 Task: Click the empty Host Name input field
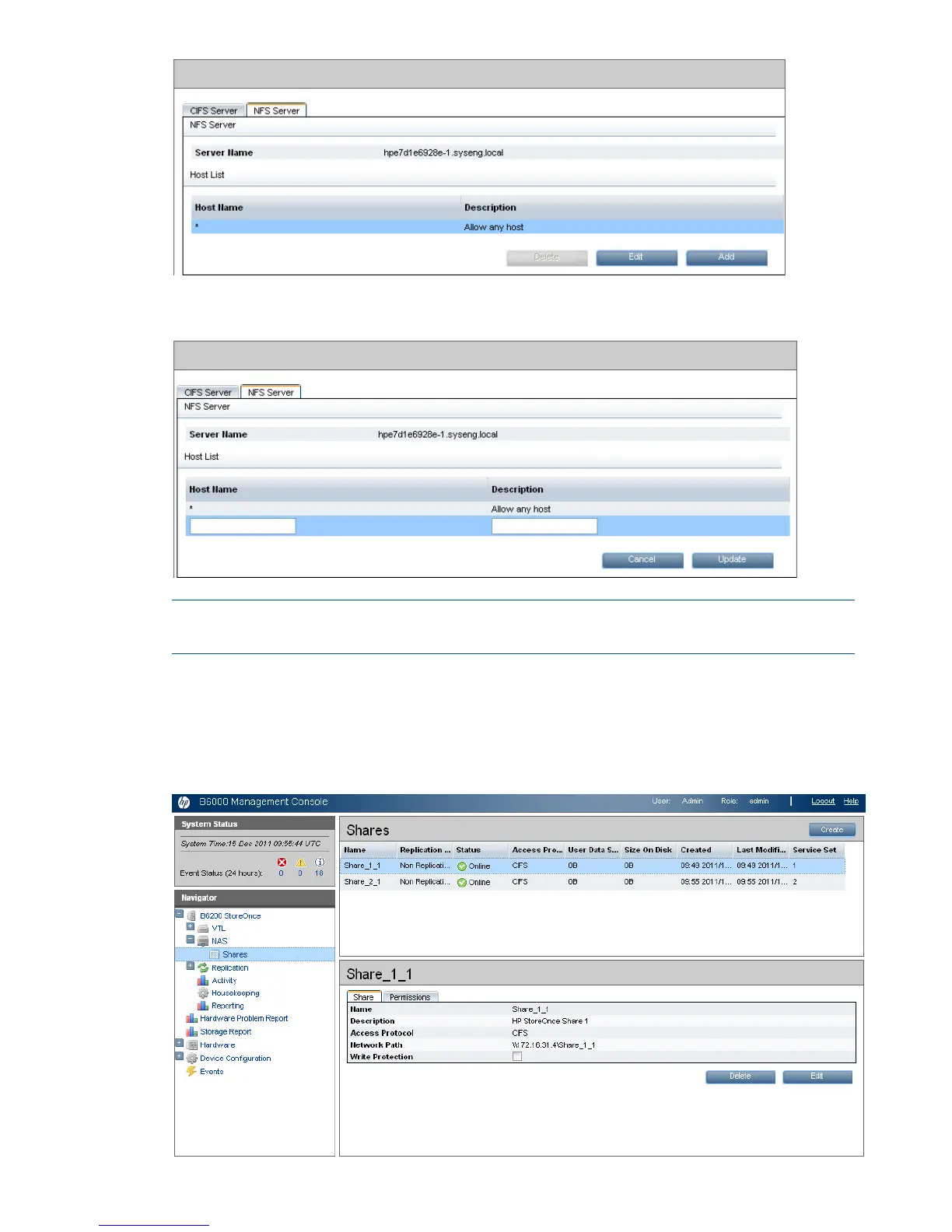(x=243, y=527)
